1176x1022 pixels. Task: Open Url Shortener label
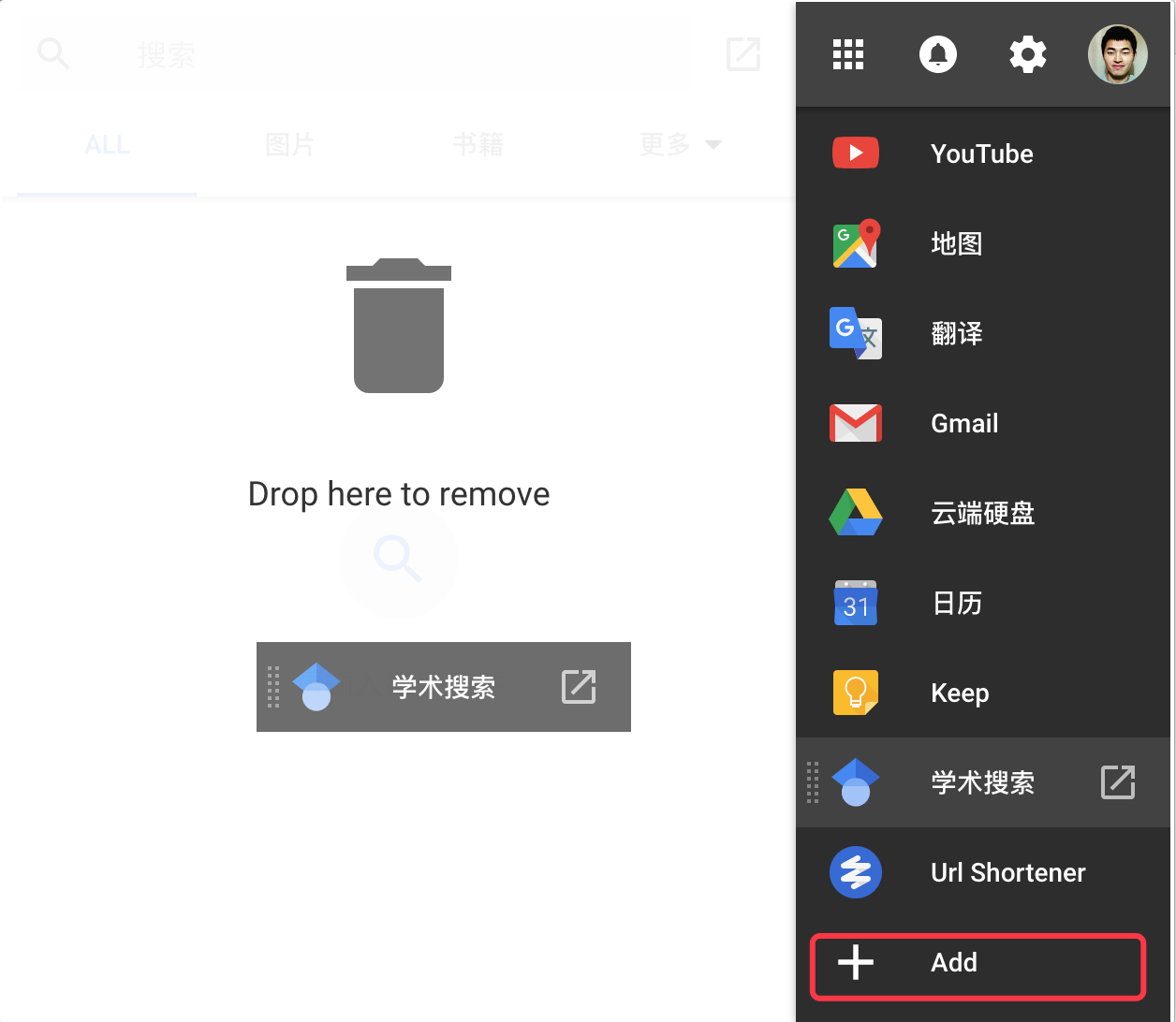pyautogui.click(x=1008, y=872)
